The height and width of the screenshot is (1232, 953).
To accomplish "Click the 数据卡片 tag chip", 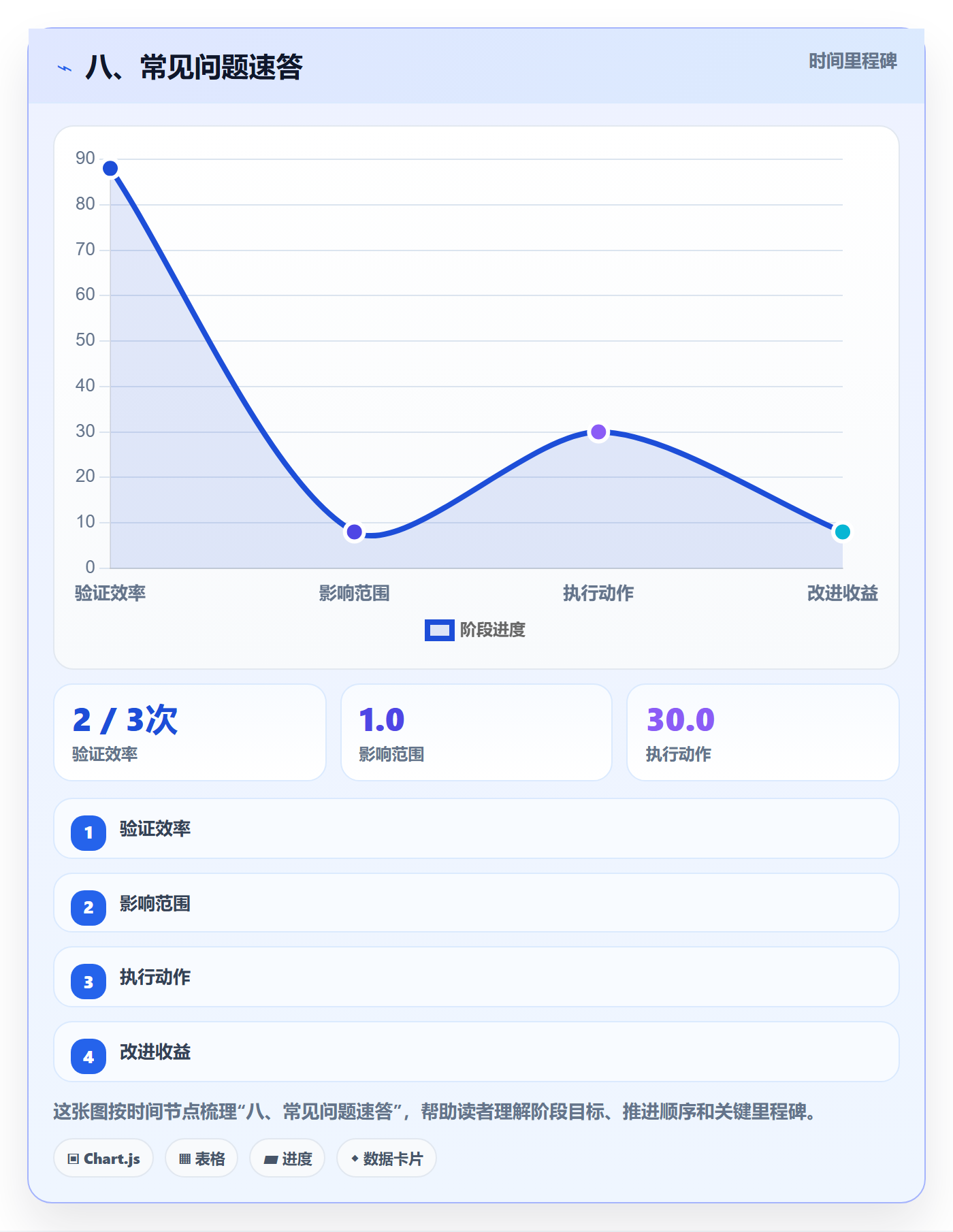I will click(387, 1158).
